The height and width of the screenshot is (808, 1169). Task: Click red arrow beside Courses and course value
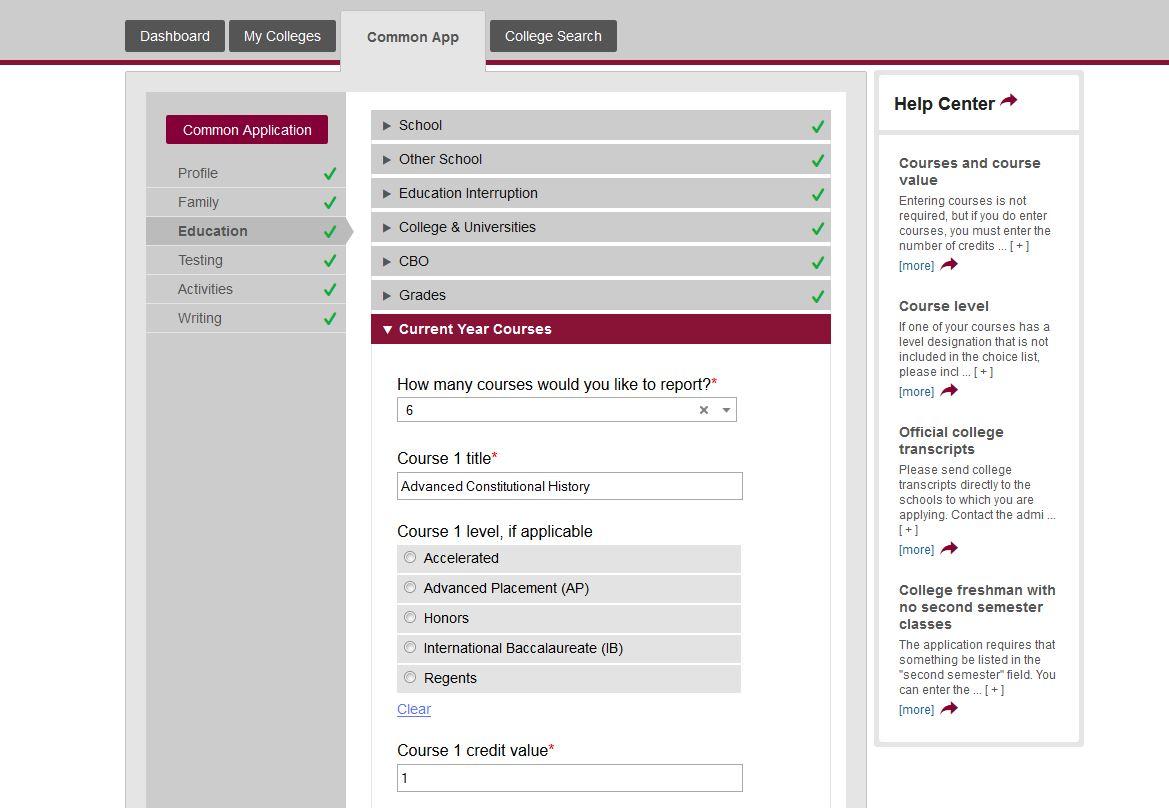coord(949,265)
